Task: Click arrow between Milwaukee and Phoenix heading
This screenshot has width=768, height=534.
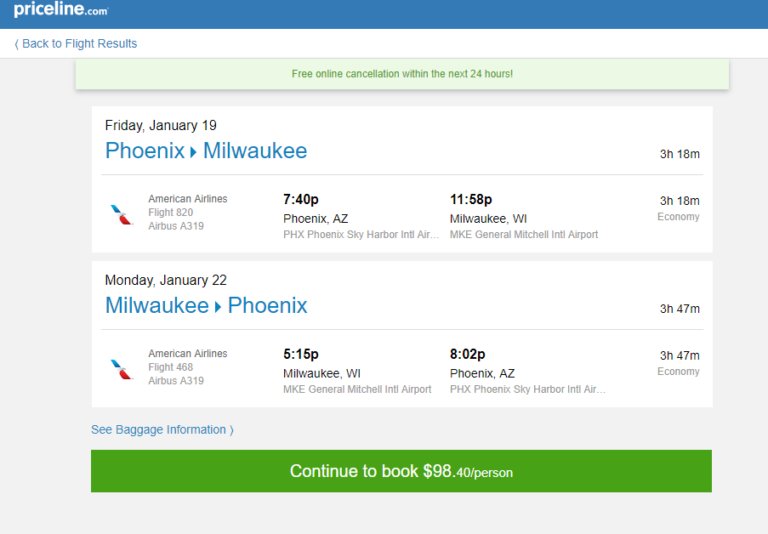Action: 218,307
